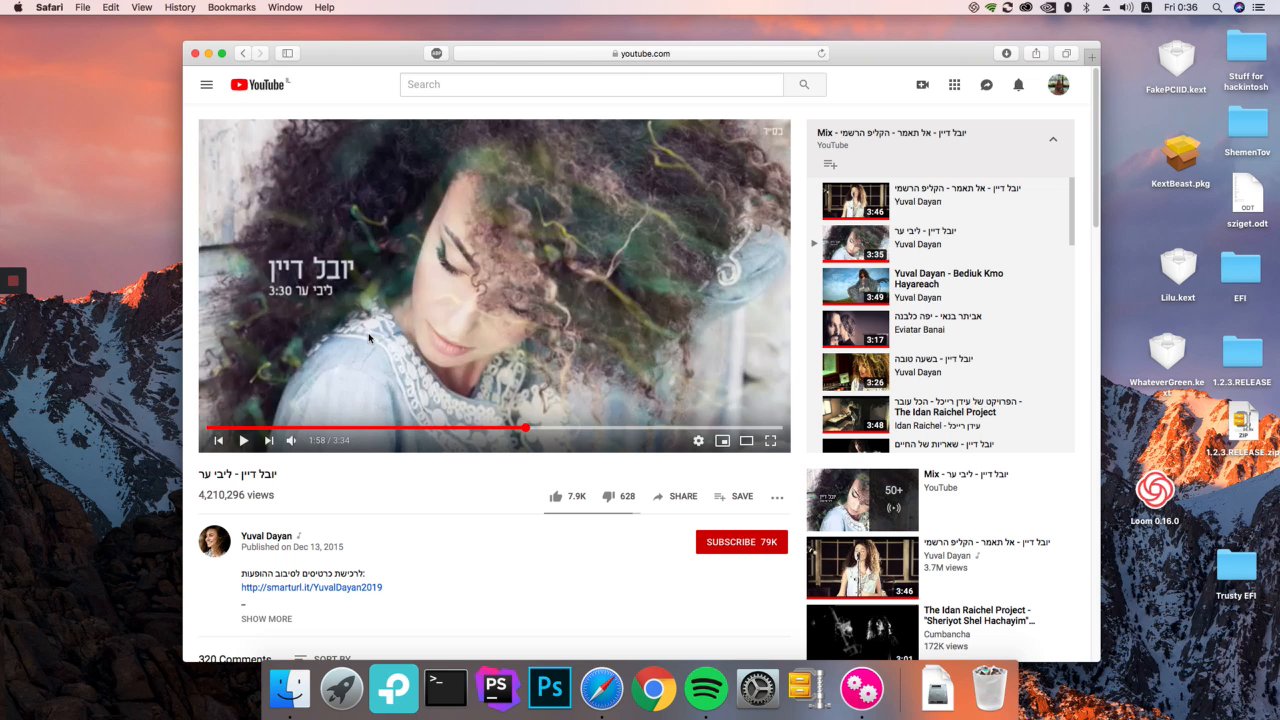
Task: Open the YouTube hamburger guide menu
Action: click(x=206, y=85)
